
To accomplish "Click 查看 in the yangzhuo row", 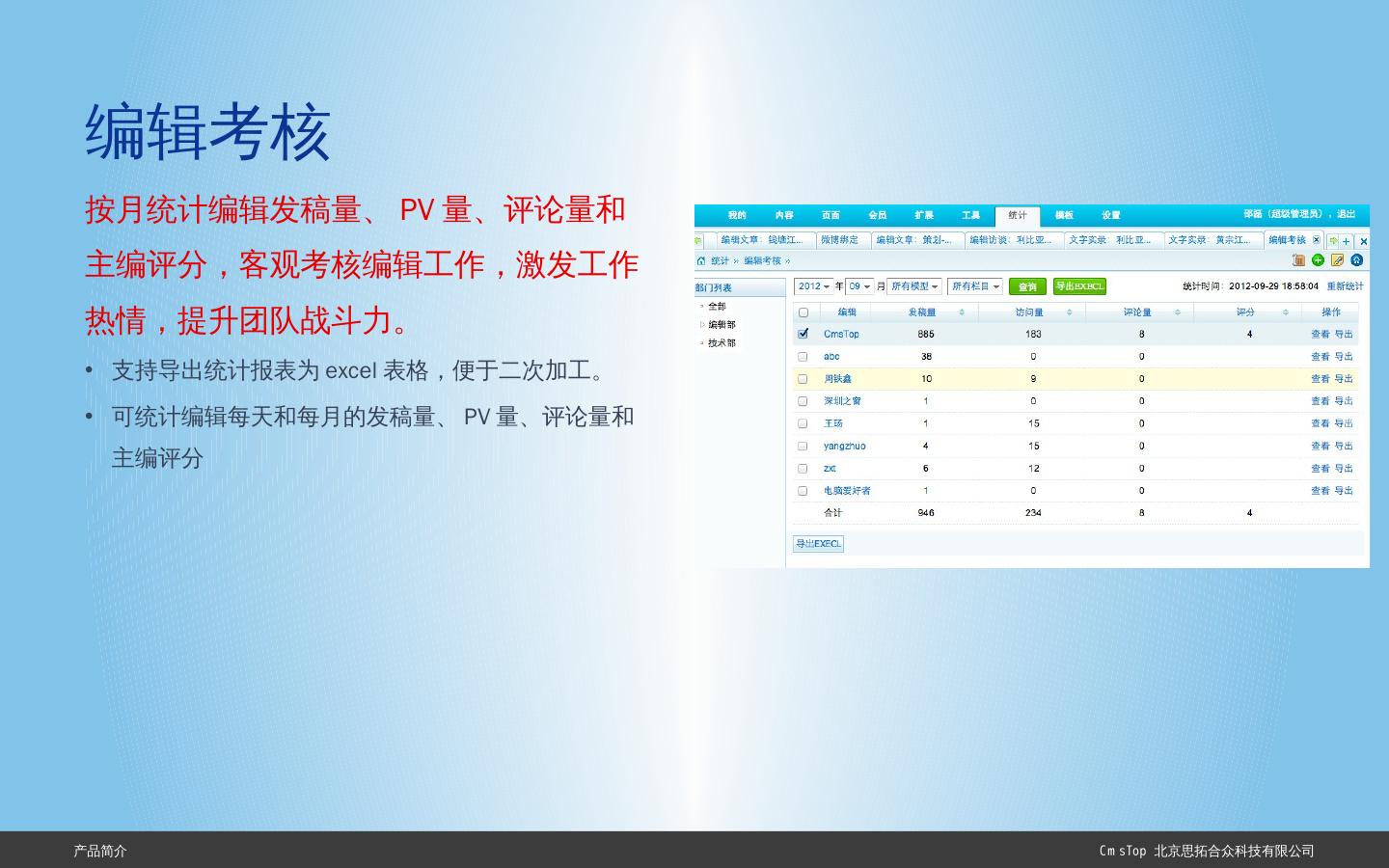I will pos(1320,446).
